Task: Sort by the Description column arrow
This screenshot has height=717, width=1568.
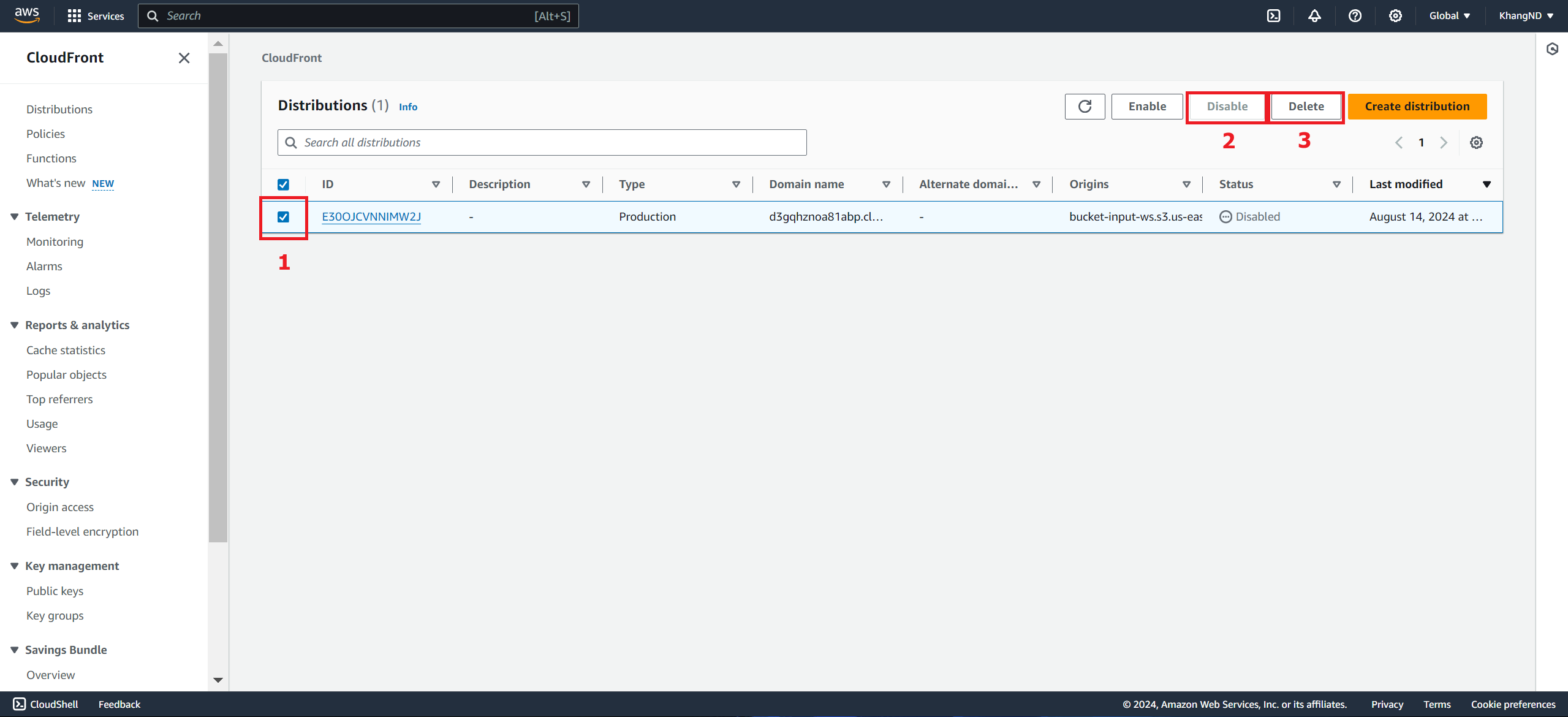Action: coord(586,184)
